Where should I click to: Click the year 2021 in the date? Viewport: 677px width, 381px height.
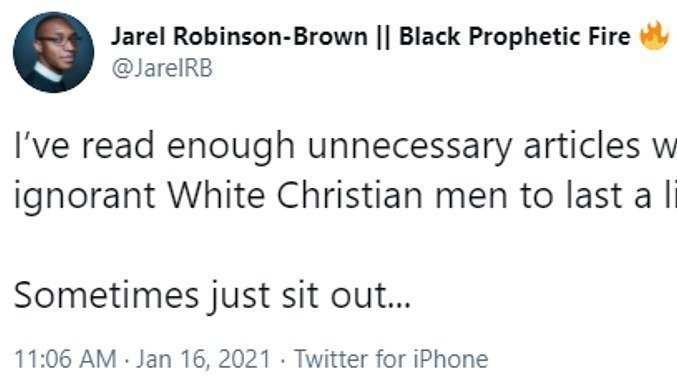(244, 359)
